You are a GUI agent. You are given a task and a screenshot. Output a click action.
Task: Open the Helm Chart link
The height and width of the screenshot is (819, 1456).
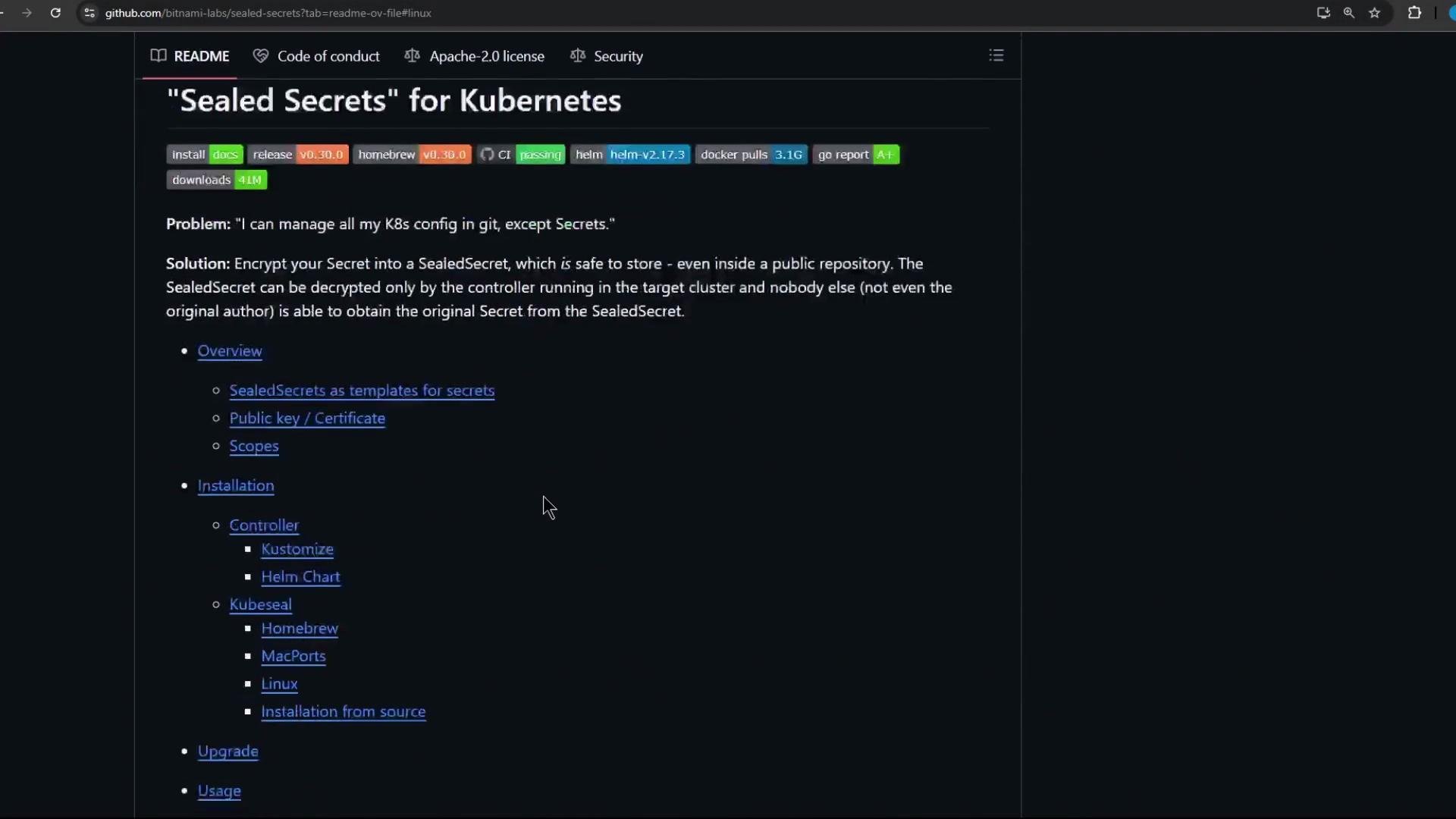click(300, 577)
